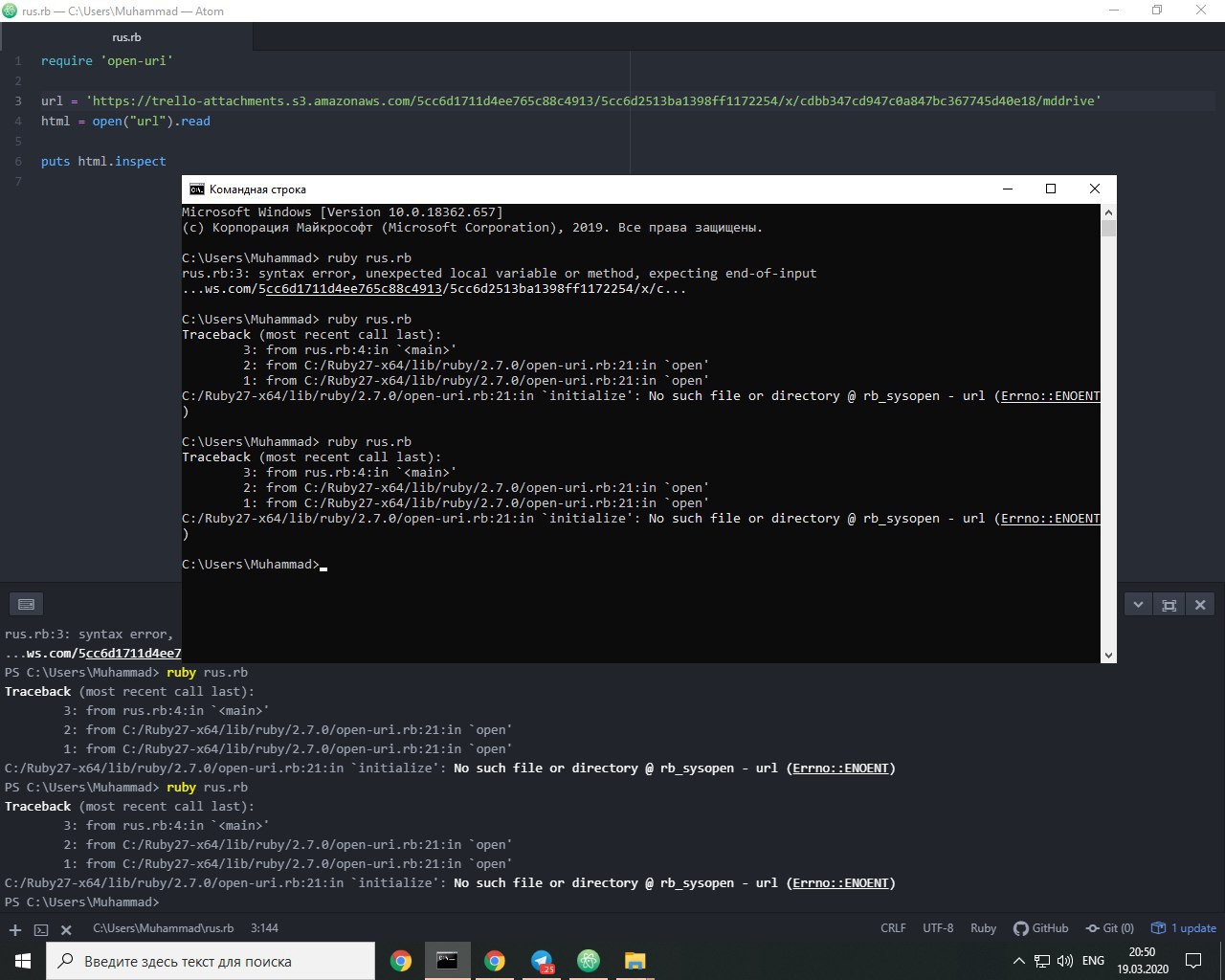Viewport: 1225px width, 980px height.
Task: Open the Windows notification center
Action: click(1193, 961)
